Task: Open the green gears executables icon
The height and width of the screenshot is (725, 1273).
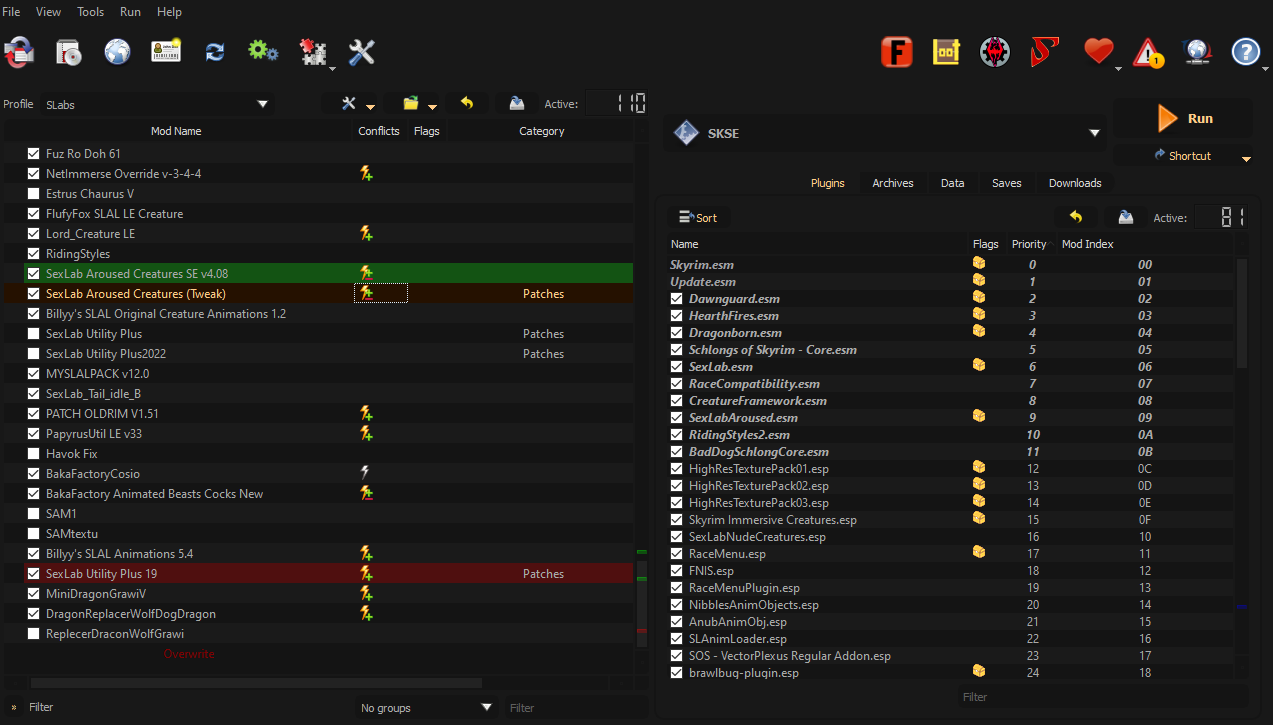Action: click(263, 52)
